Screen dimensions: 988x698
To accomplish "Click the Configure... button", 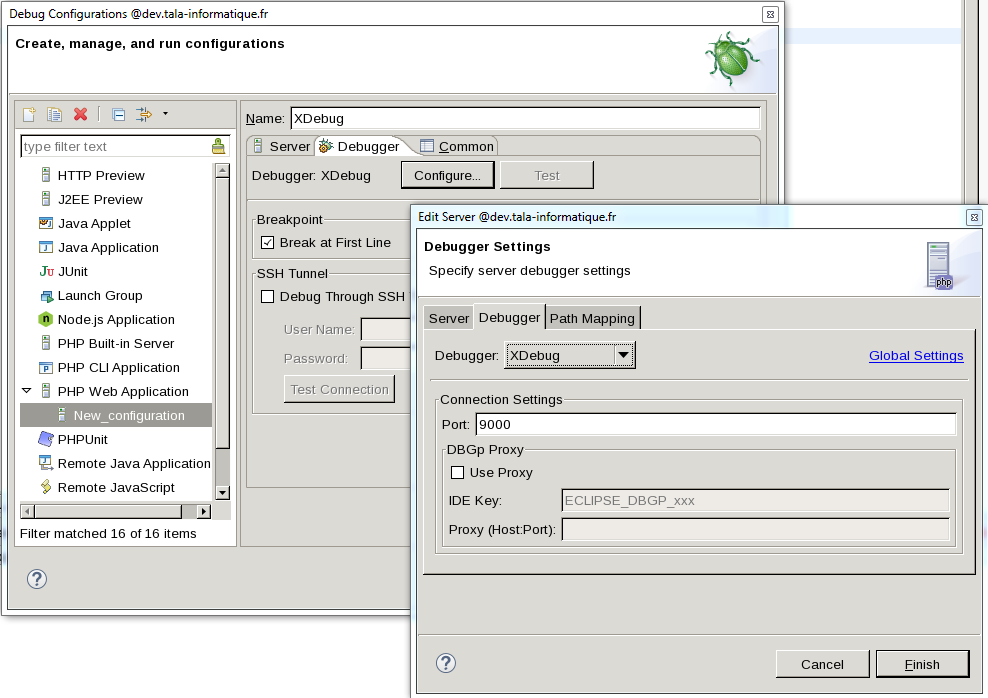I will (447, 175).
